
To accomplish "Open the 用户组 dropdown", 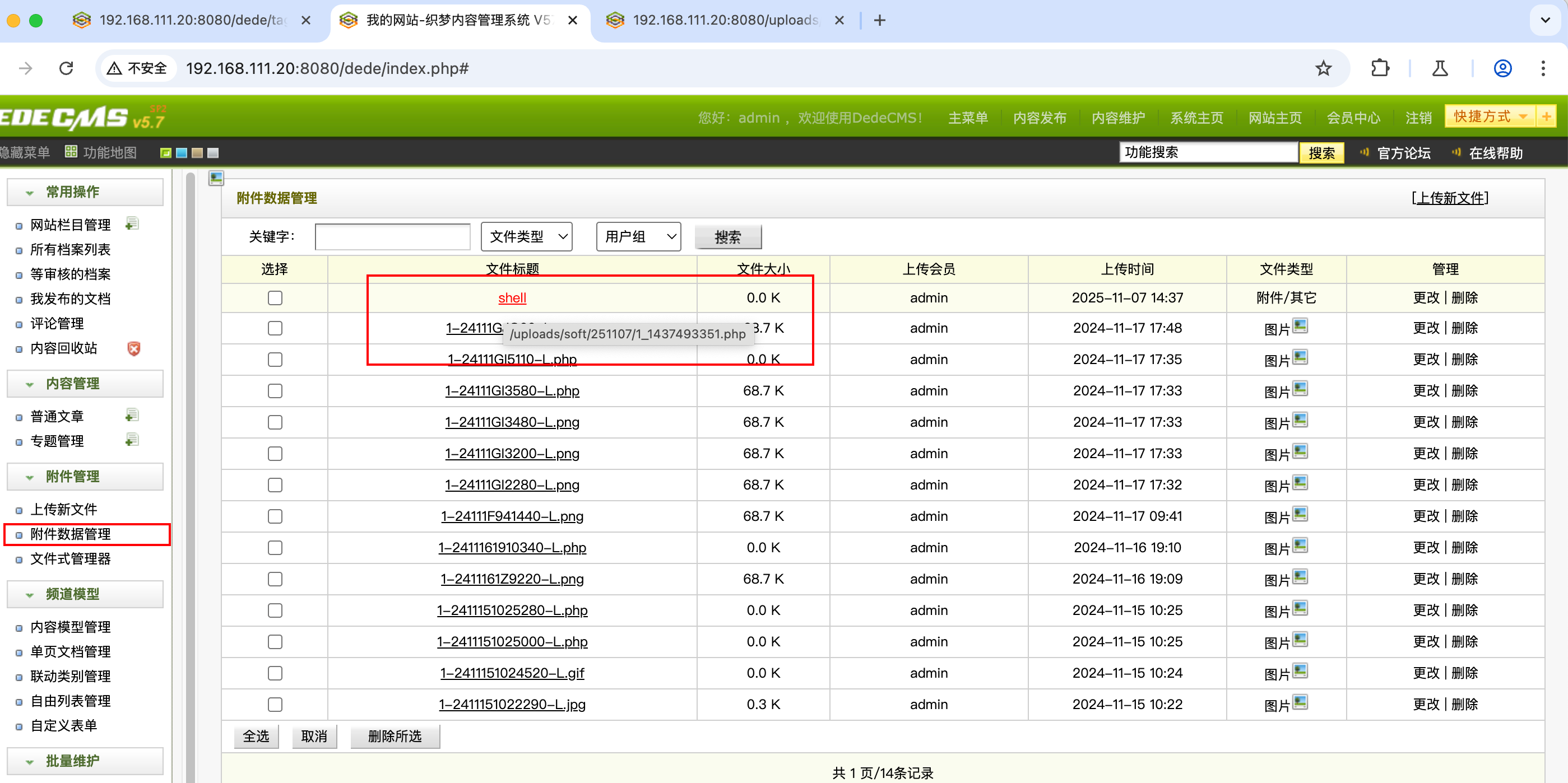I will click(638, 236).
